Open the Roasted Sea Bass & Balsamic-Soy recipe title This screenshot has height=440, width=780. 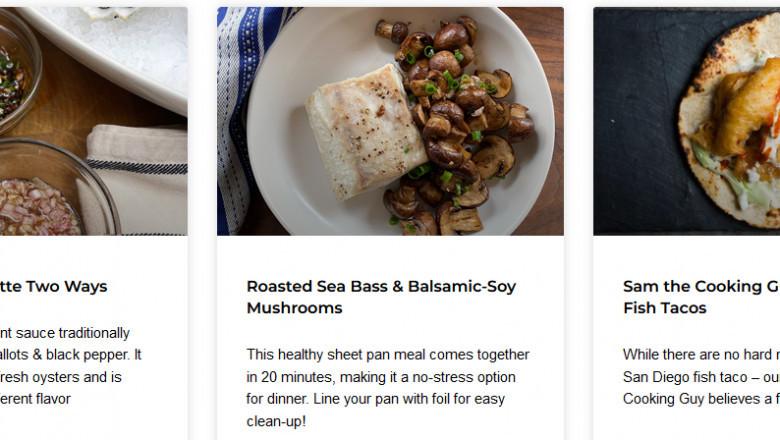[381, 286]
